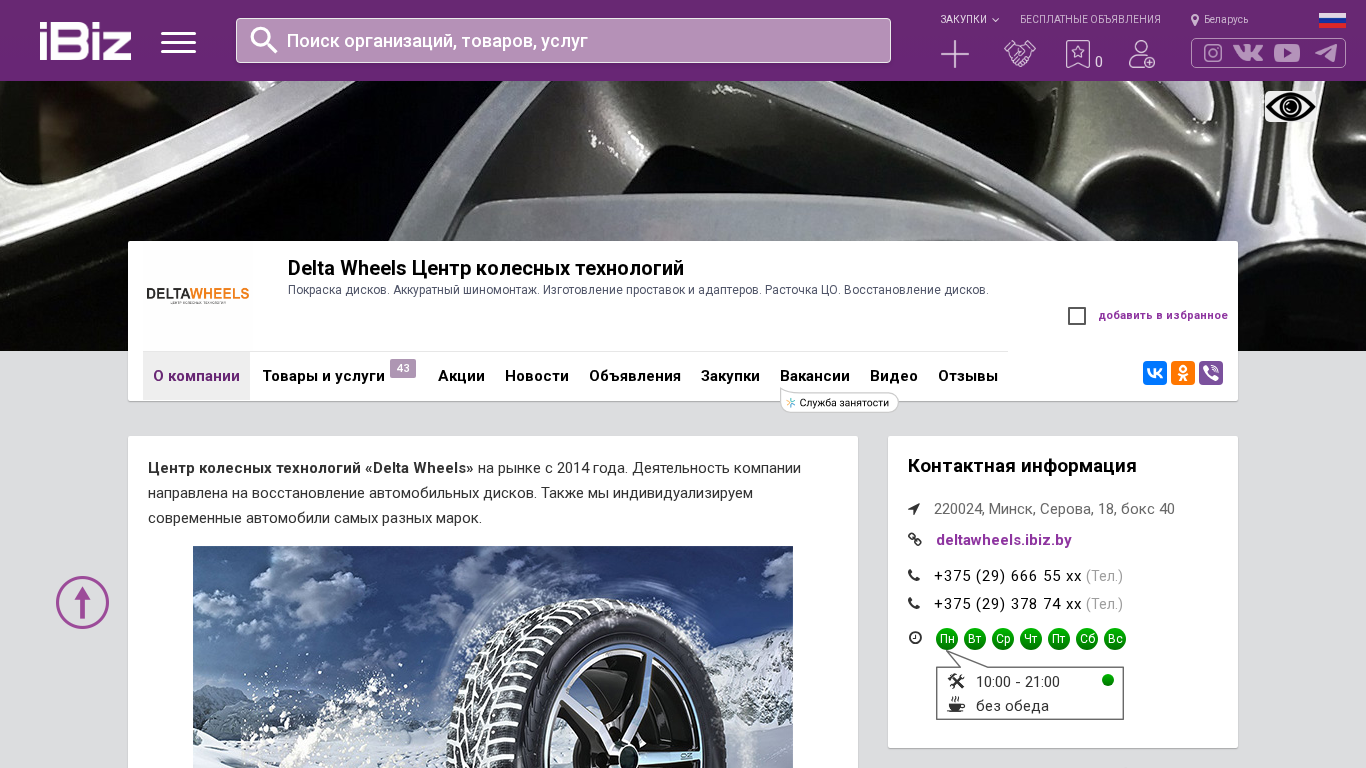Go to the 'Новости' tab

click(x=537, y=376)
